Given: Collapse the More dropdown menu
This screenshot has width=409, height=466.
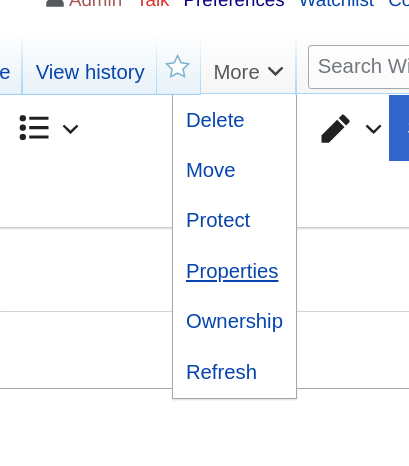Looking at the screenshot, I should (x=248, y=72).
